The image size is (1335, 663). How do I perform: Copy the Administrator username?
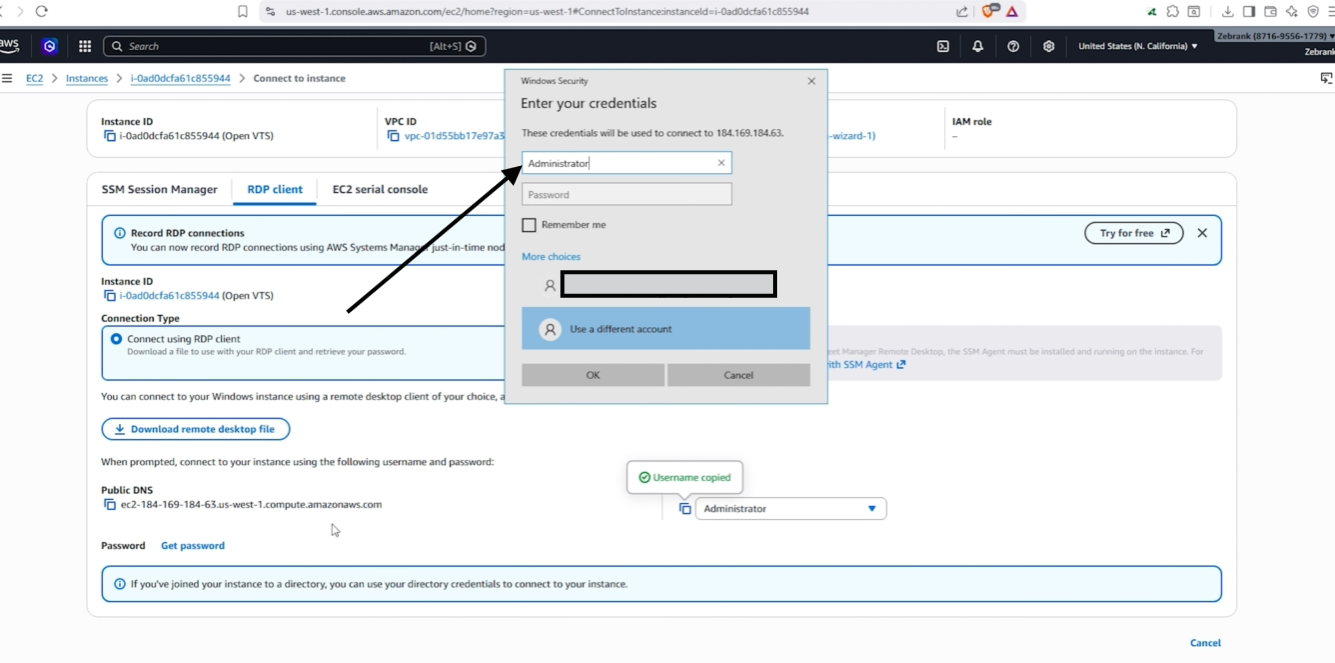point(685,509)
